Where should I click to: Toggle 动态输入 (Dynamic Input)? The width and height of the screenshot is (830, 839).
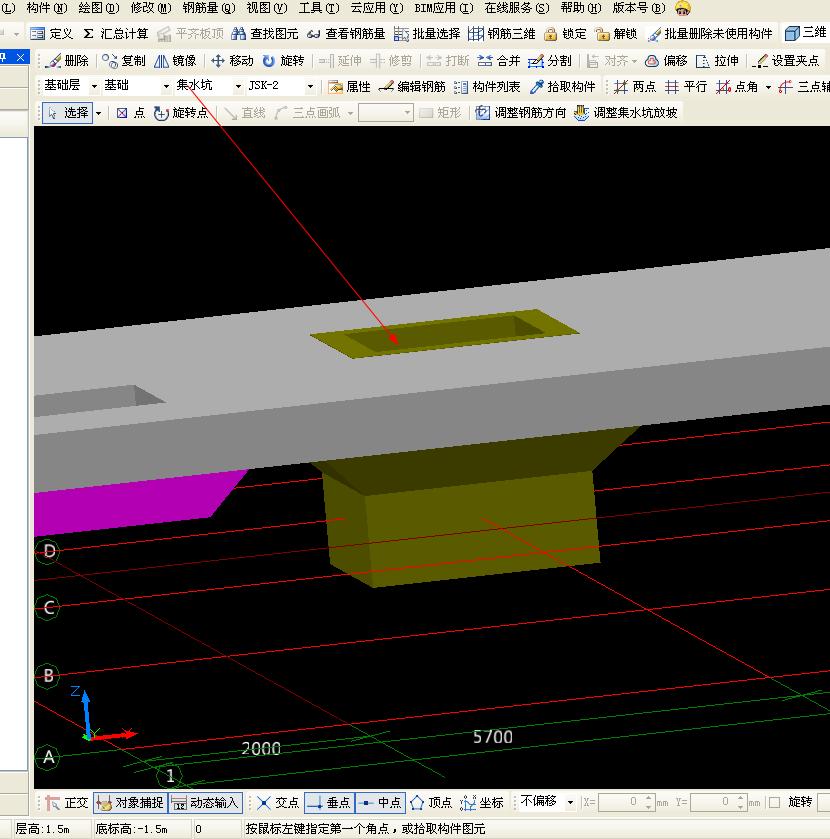click(205, 802)
